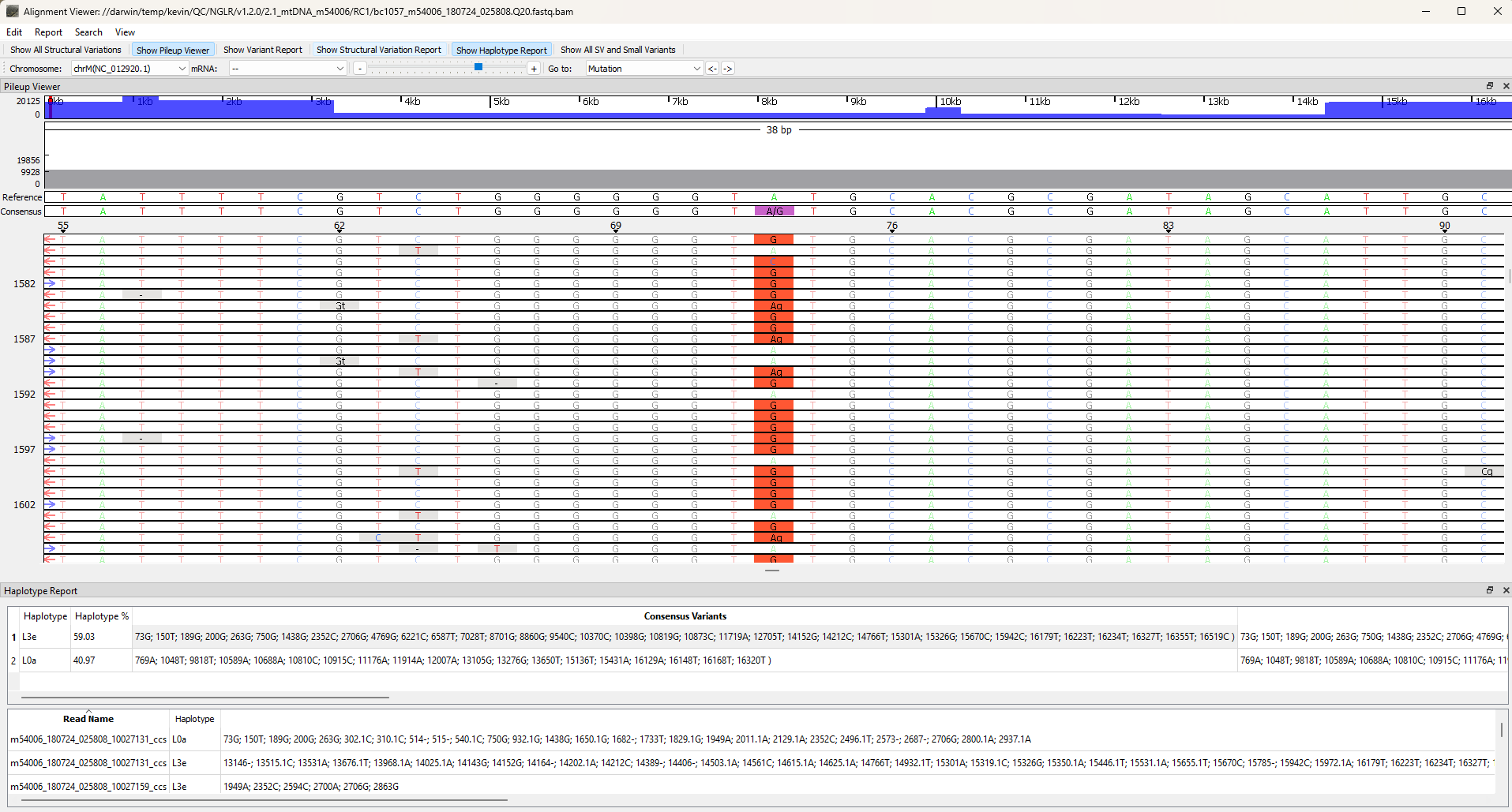Enable Show Variant Report
This screenshot has height=812, width=1512.
263,50
